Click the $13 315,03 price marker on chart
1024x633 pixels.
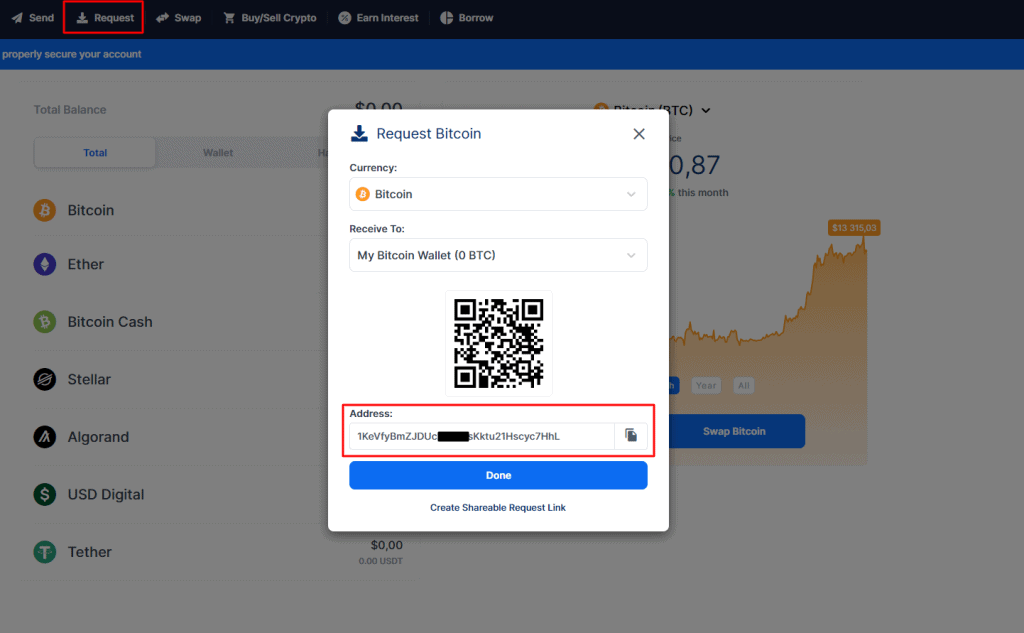(x=854, y=228)
